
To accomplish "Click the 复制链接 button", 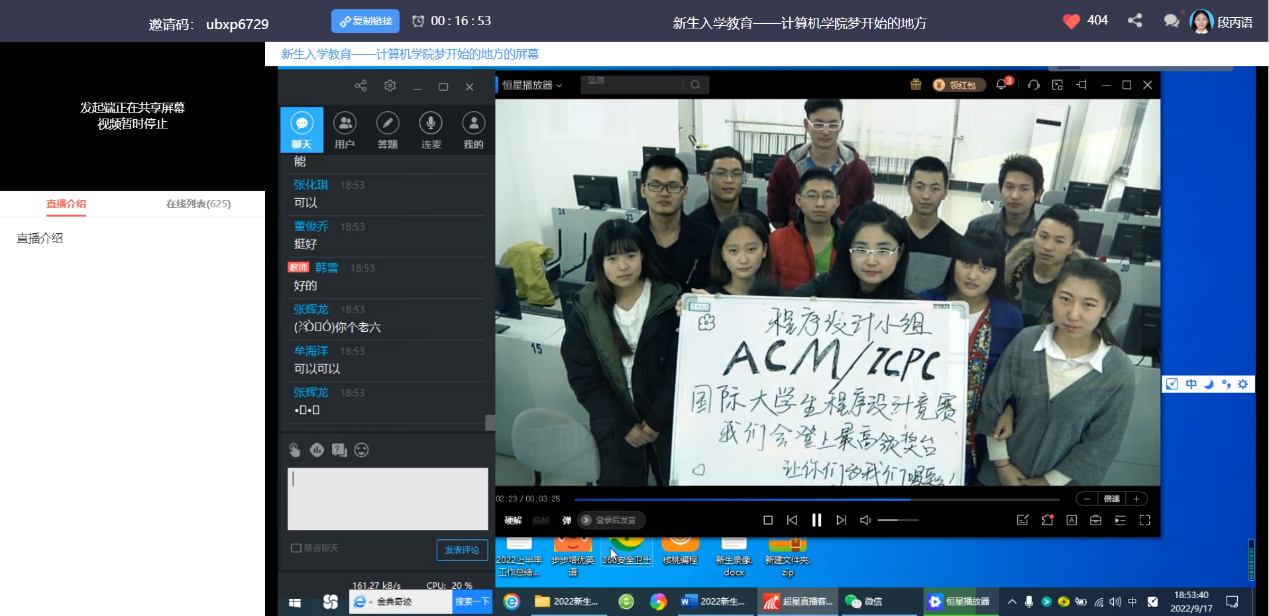I will pos(365,21).
